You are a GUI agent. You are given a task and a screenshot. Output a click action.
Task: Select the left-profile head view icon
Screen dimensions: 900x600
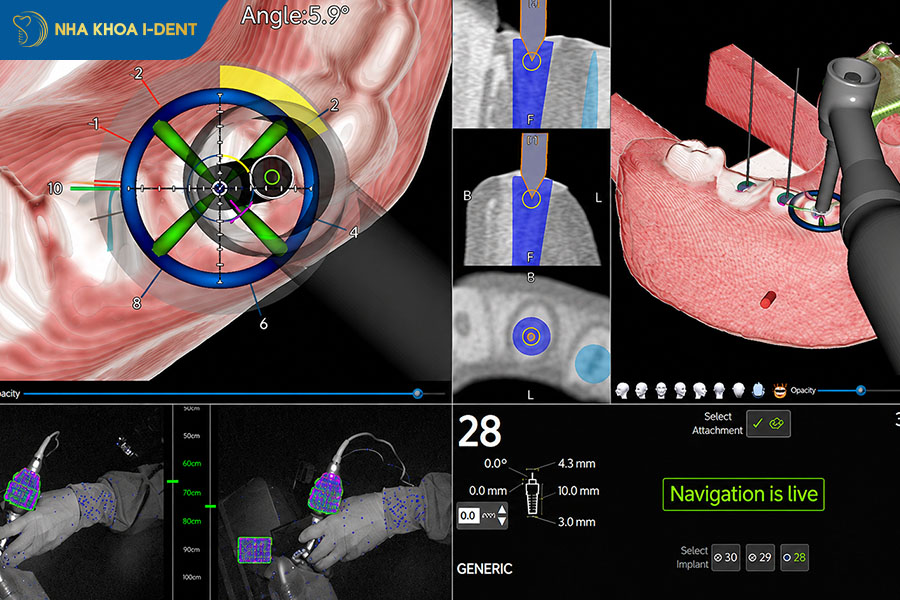coord(622,390)
